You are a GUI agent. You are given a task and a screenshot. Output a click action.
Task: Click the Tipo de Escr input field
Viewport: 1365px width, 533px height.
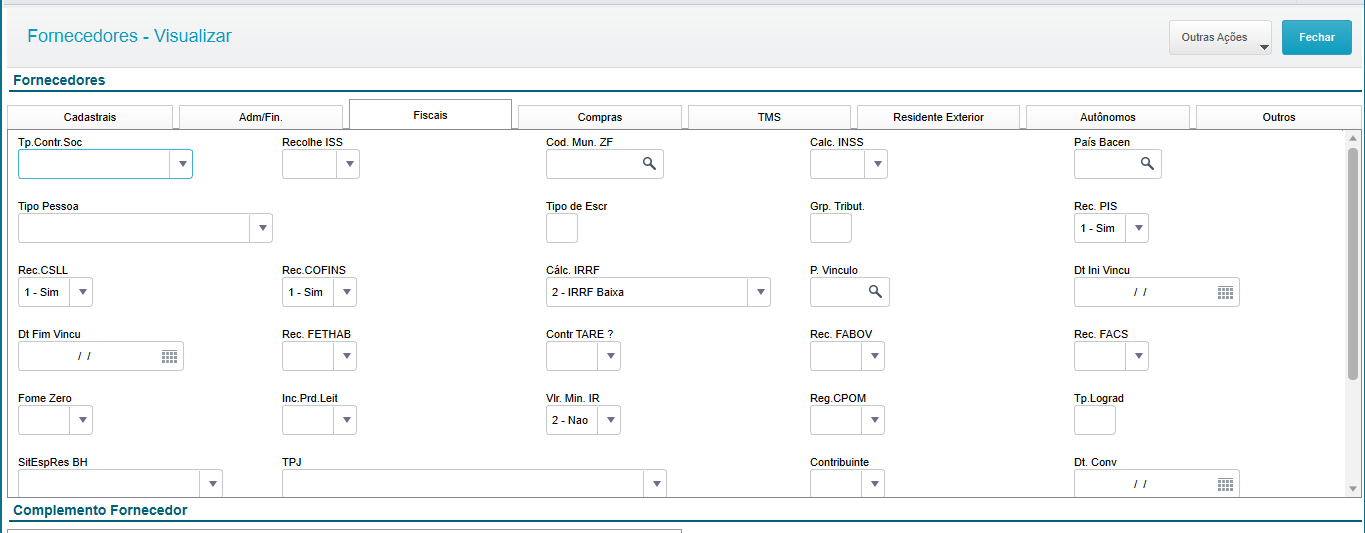click(562, 228)
